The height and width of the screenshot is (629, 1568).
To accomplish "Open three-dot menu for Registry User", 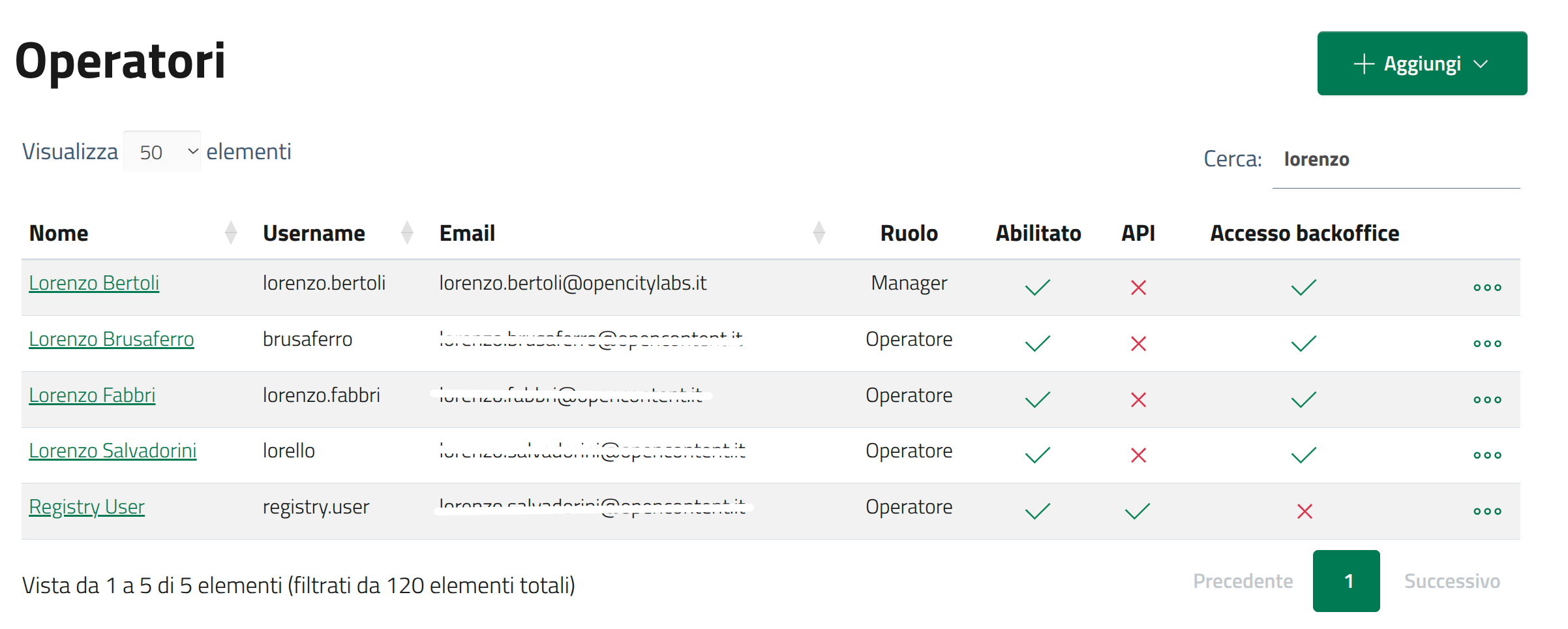I will coord(1486,512).
